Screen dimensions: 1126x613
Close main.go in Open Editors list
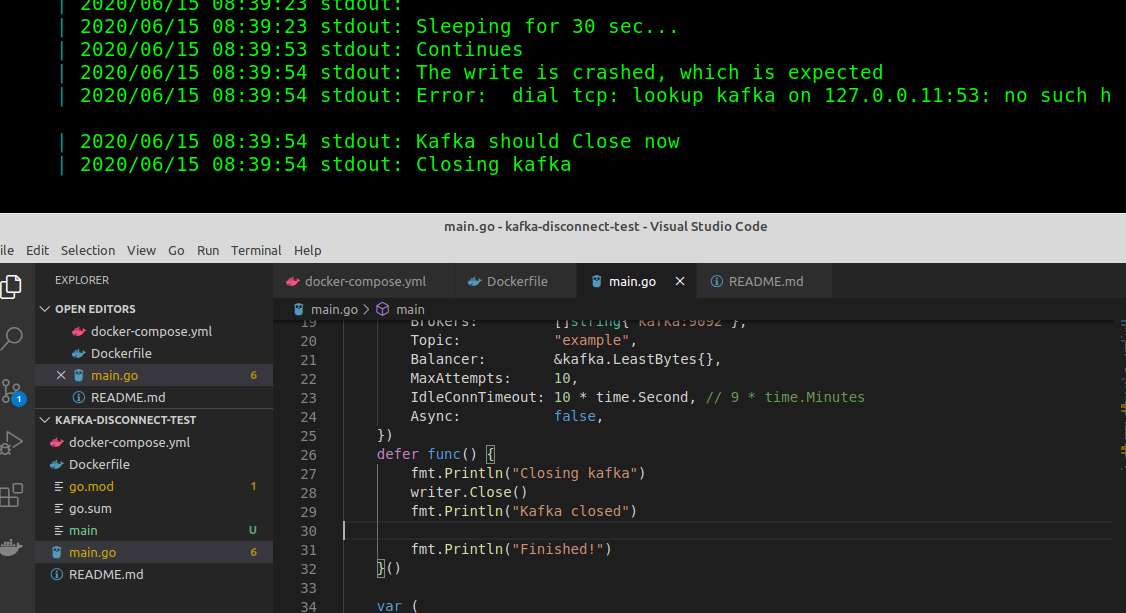(x=61, y=375)
